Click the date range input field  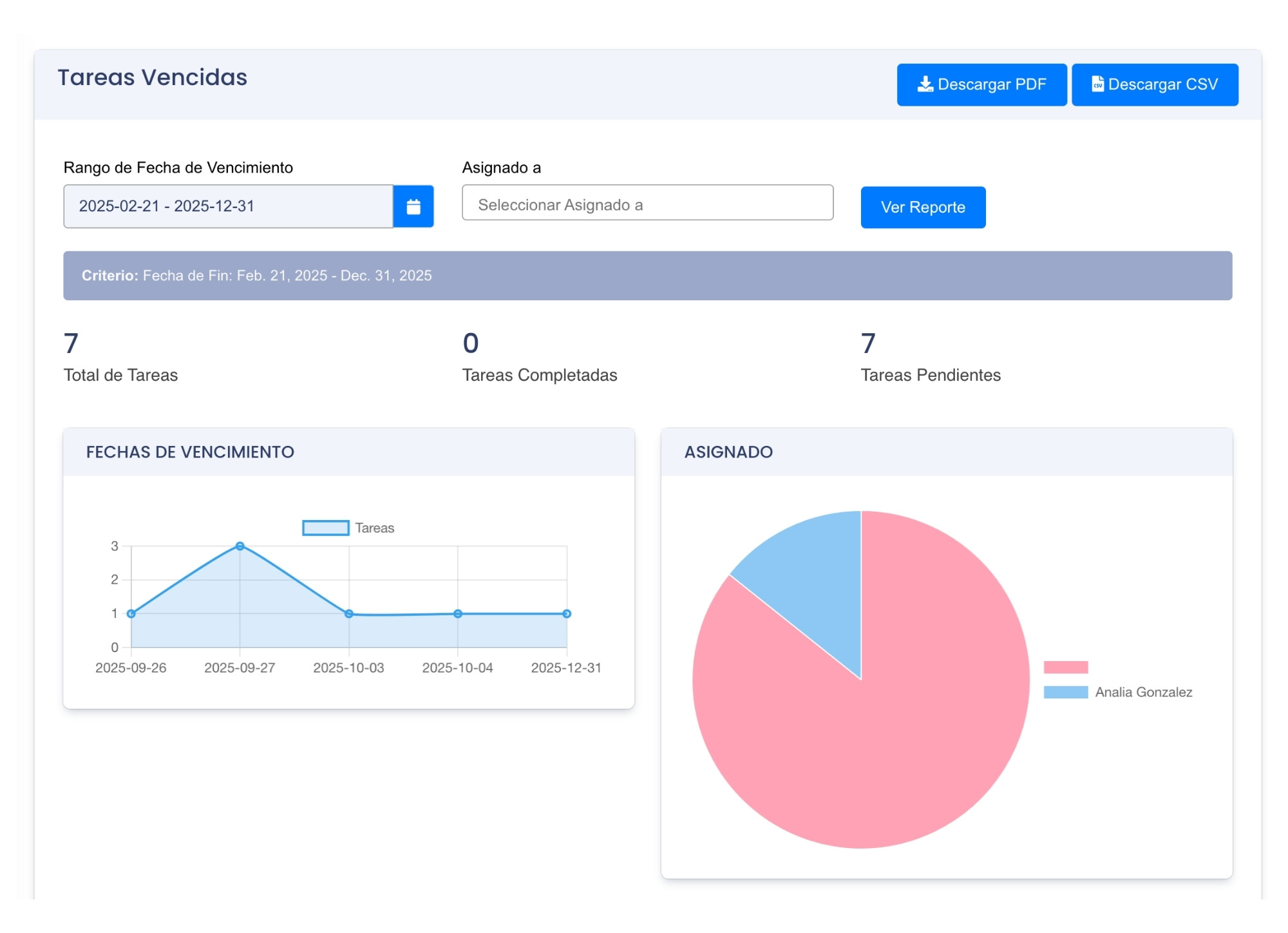[x=228, y=207]
